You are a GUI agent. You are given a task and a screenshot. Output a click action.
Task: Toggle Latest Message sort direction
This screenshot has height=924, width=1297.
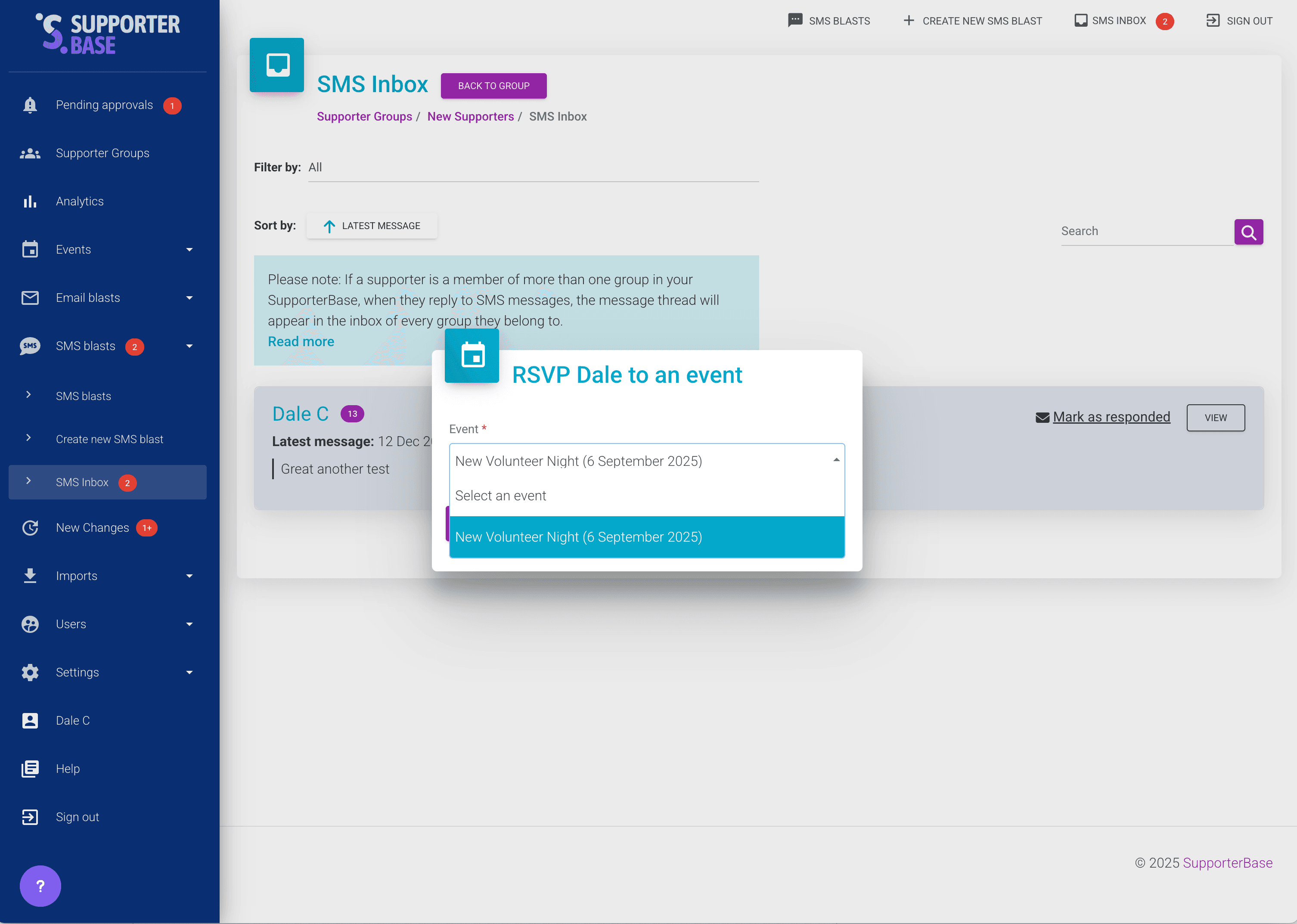[x=372, y=226]
